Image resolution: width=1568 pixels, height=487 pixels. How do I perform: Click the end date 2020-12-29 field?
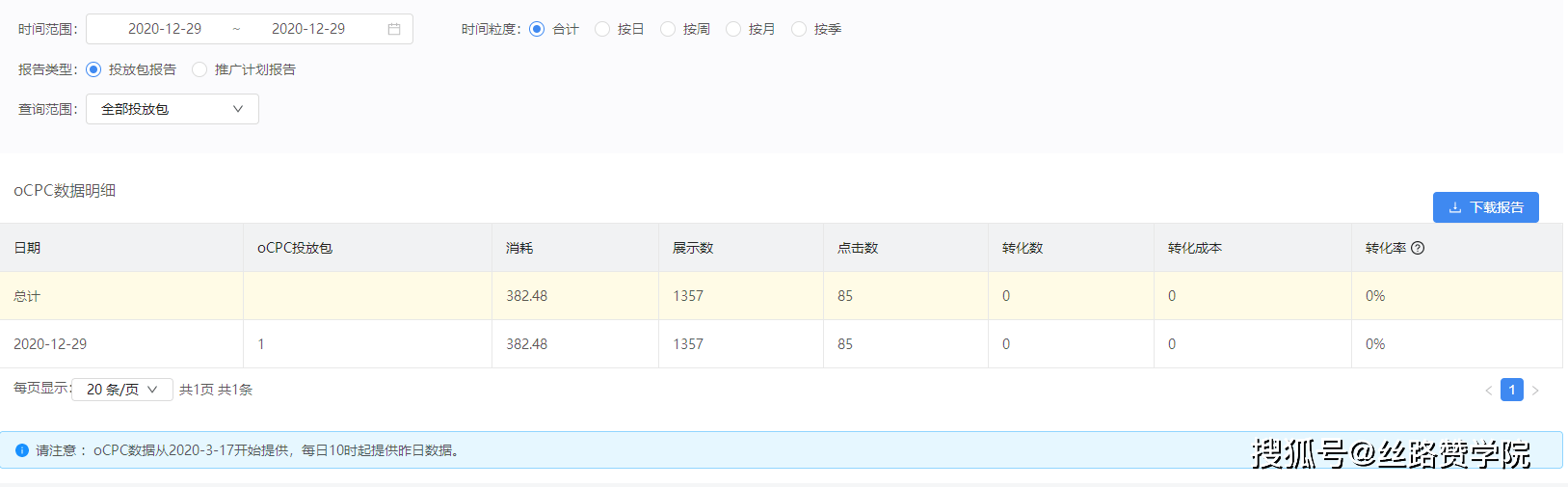[x=308, y=29]
